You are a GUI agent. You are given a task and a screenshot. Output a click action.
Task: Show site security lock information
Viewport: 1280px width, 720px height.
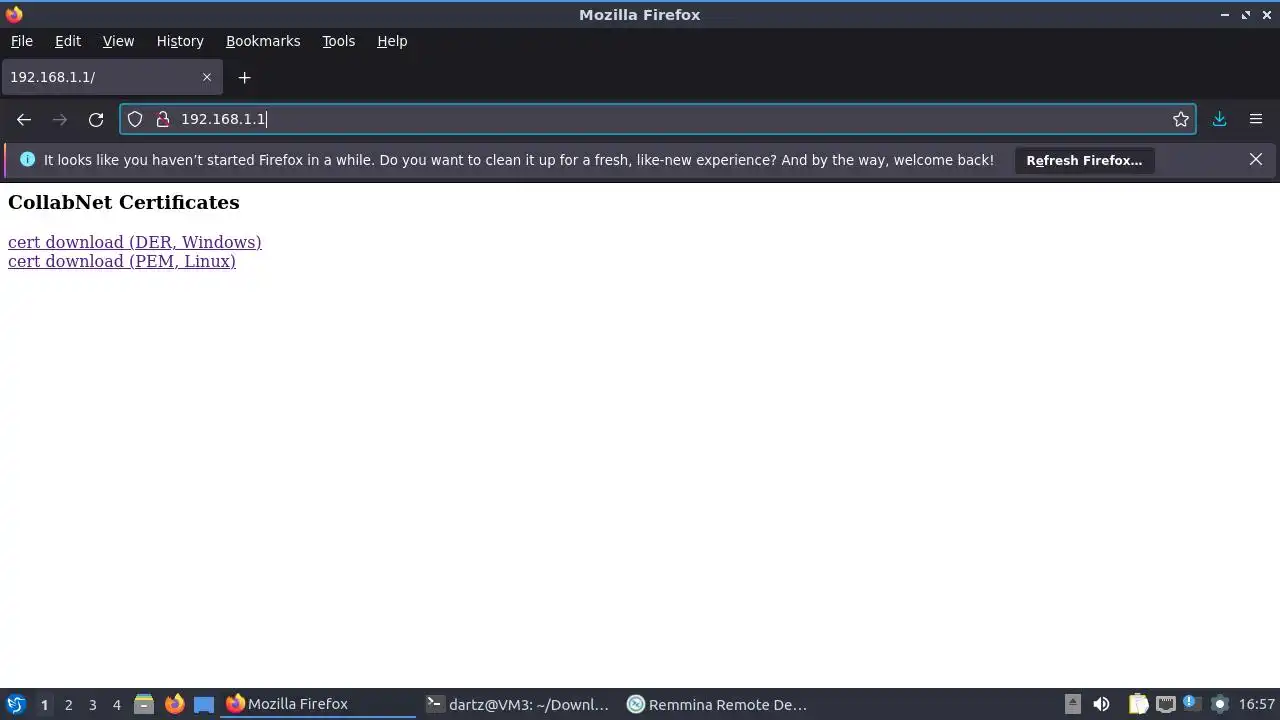click(x=163, y=119)
